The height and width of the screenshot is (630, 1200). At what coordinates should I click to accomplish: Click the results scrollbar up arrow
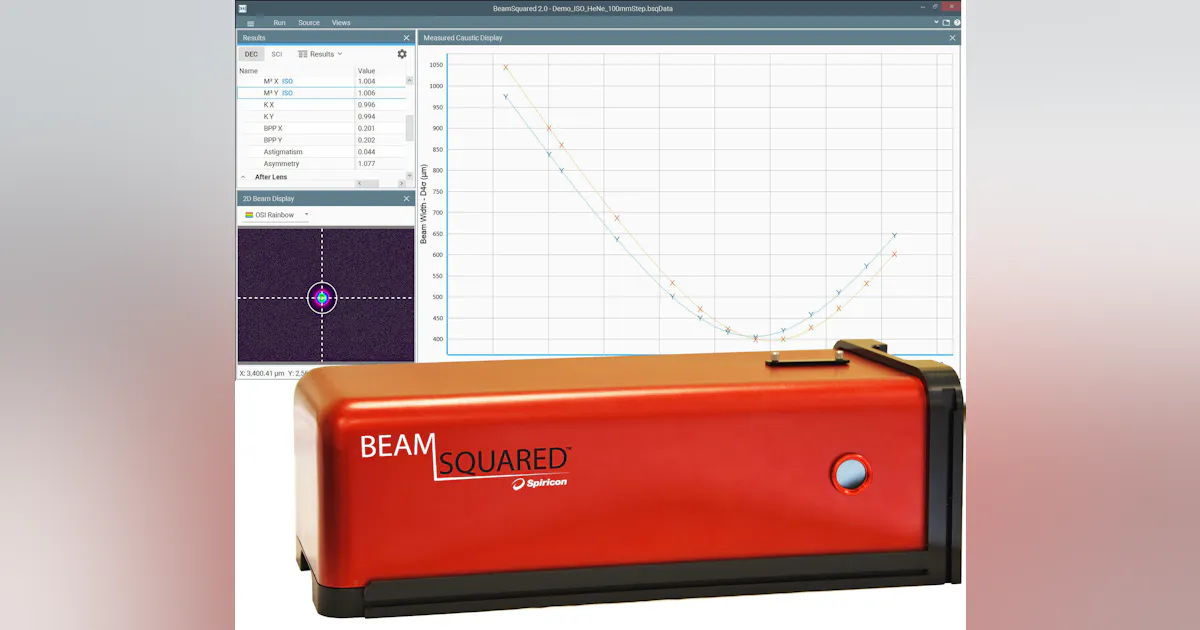tap(410, 79)
